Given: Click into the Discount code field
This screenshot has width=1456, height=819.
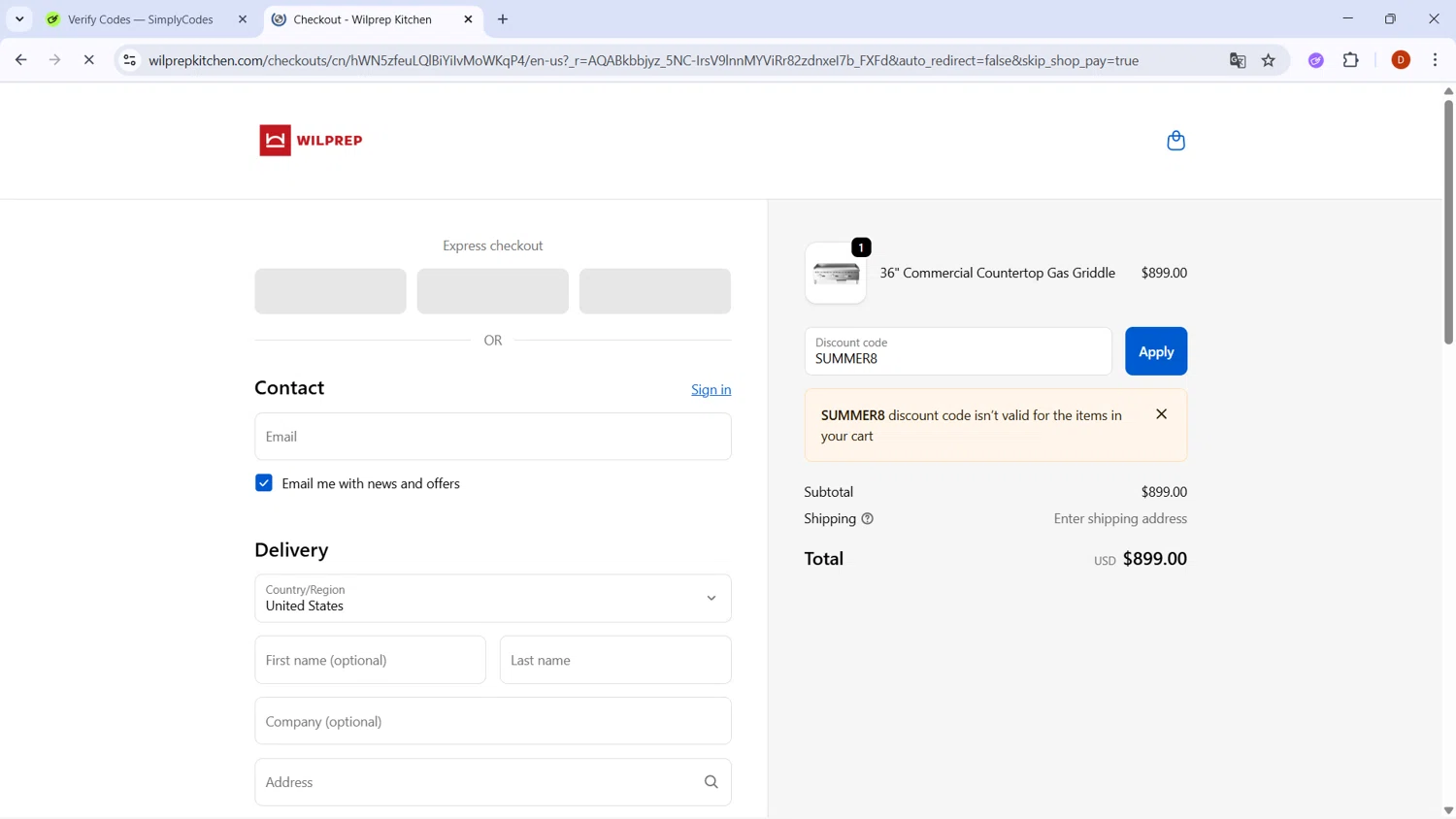Looking at the screenshot, I should click(x=958, y=351).
